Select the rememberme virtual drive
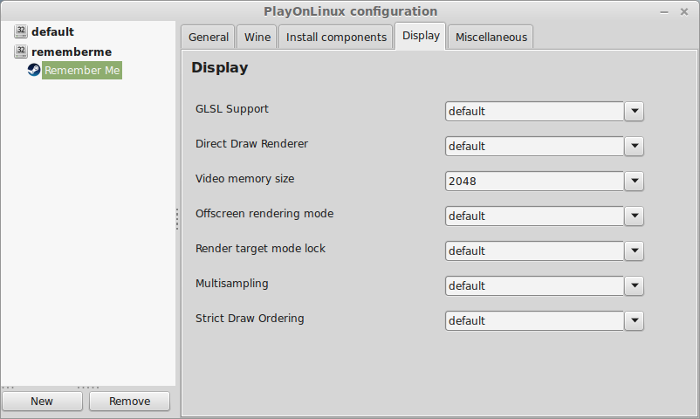This screenshot has height=419, width=700. 71,52
